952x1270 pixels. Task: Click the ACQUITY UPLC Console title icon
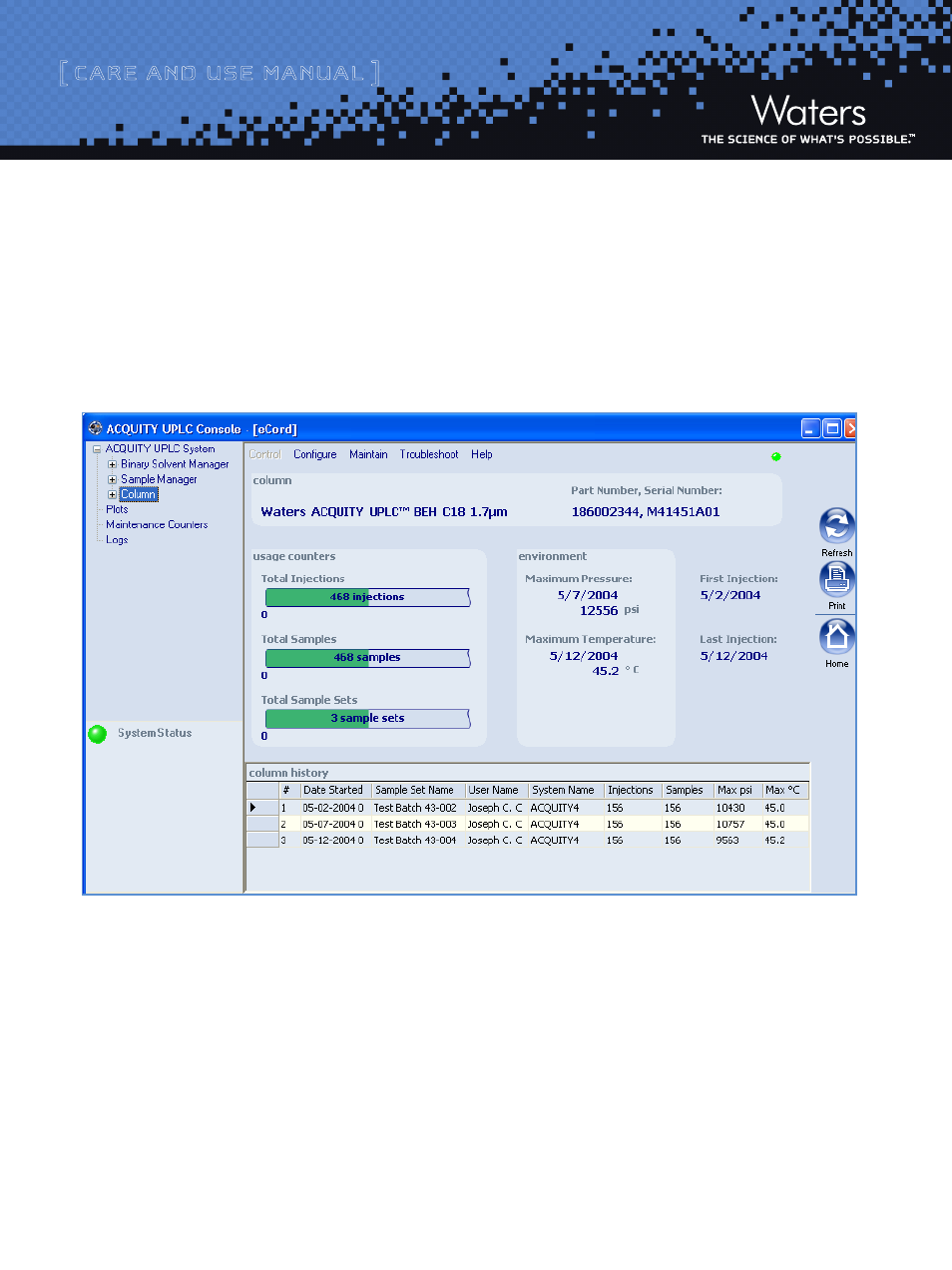[x=95, y=428]
